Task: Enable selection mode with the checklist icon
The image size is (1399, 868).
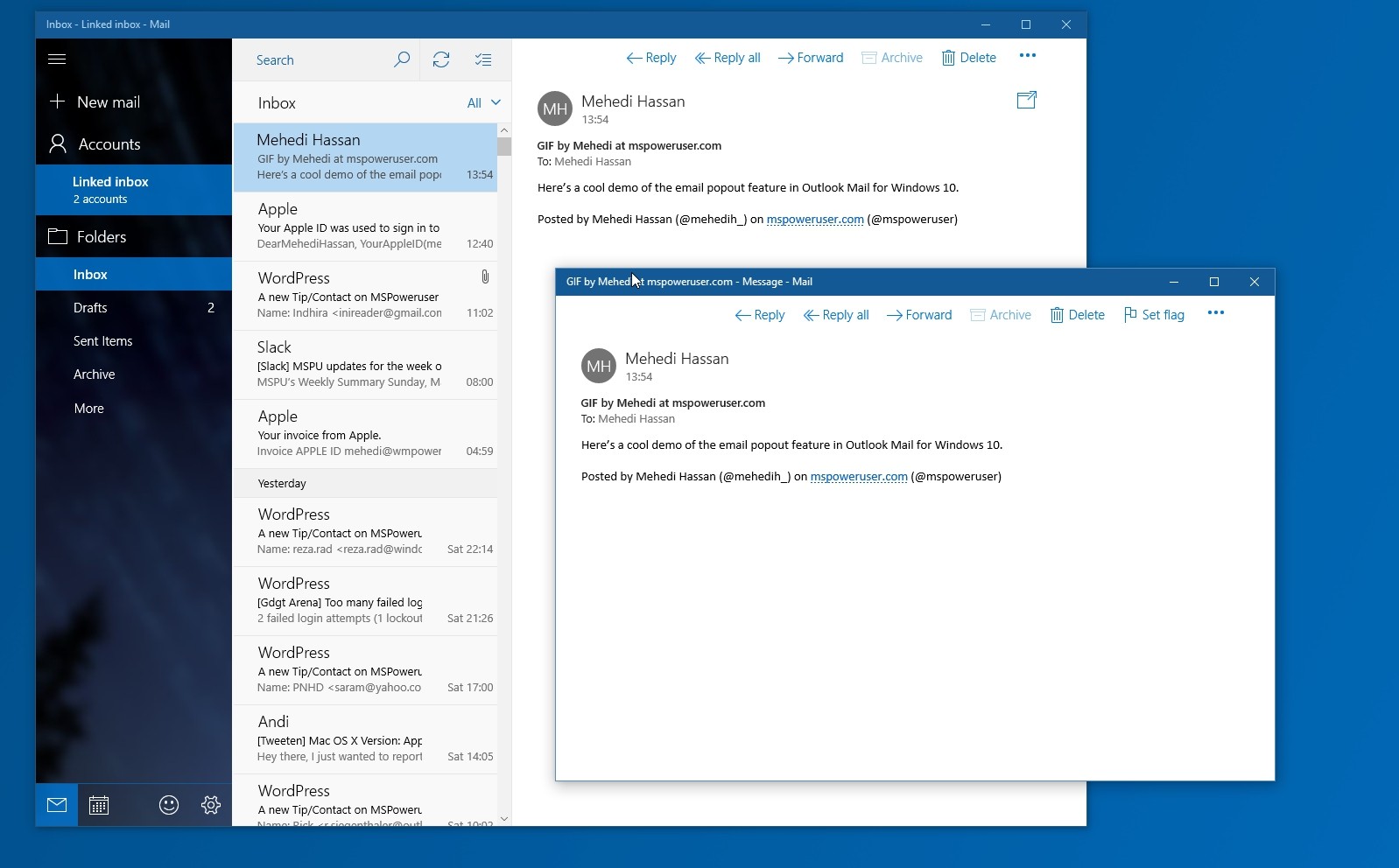Action: (483, 59)
